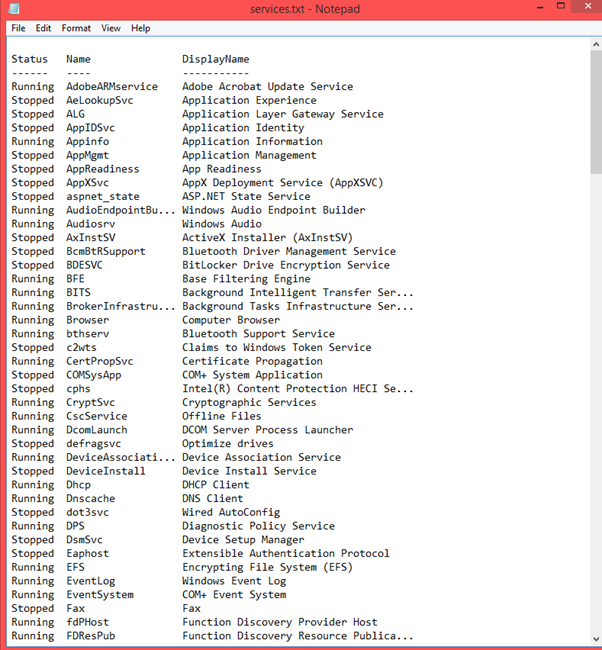Screen dimensions: 602x650
Task: Click the vertical scrollbar thumb
Action: point(596,112)
